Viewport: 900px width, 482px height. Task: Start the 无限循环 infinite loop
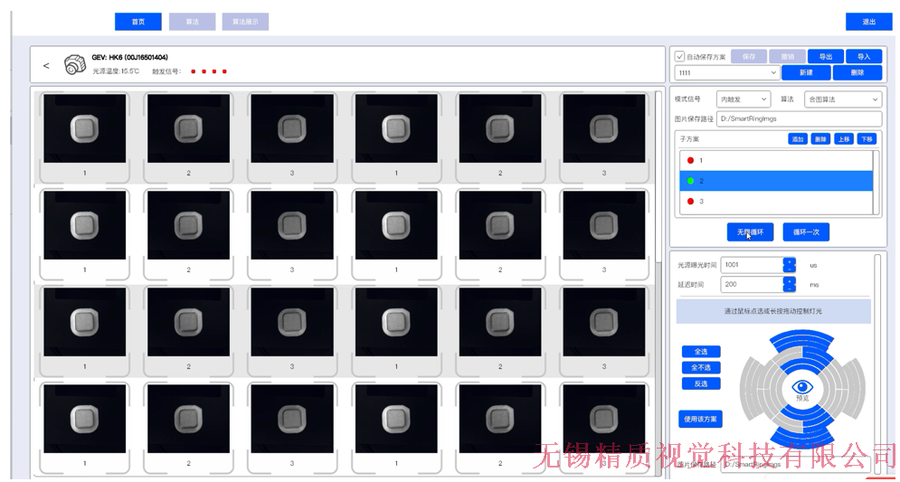(x=750, y=232)
